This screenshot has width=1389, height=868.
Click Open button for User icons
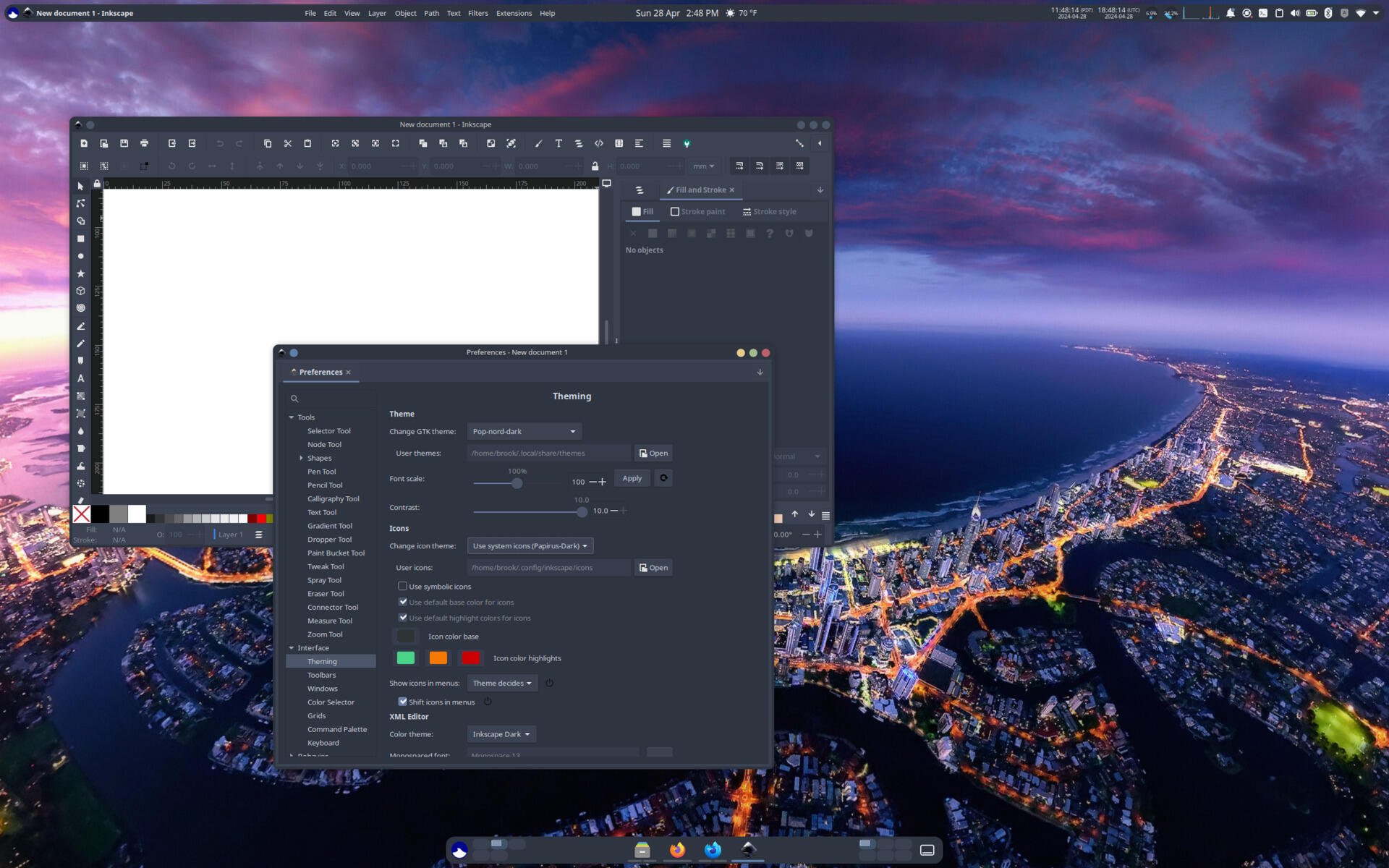[653, 567]
